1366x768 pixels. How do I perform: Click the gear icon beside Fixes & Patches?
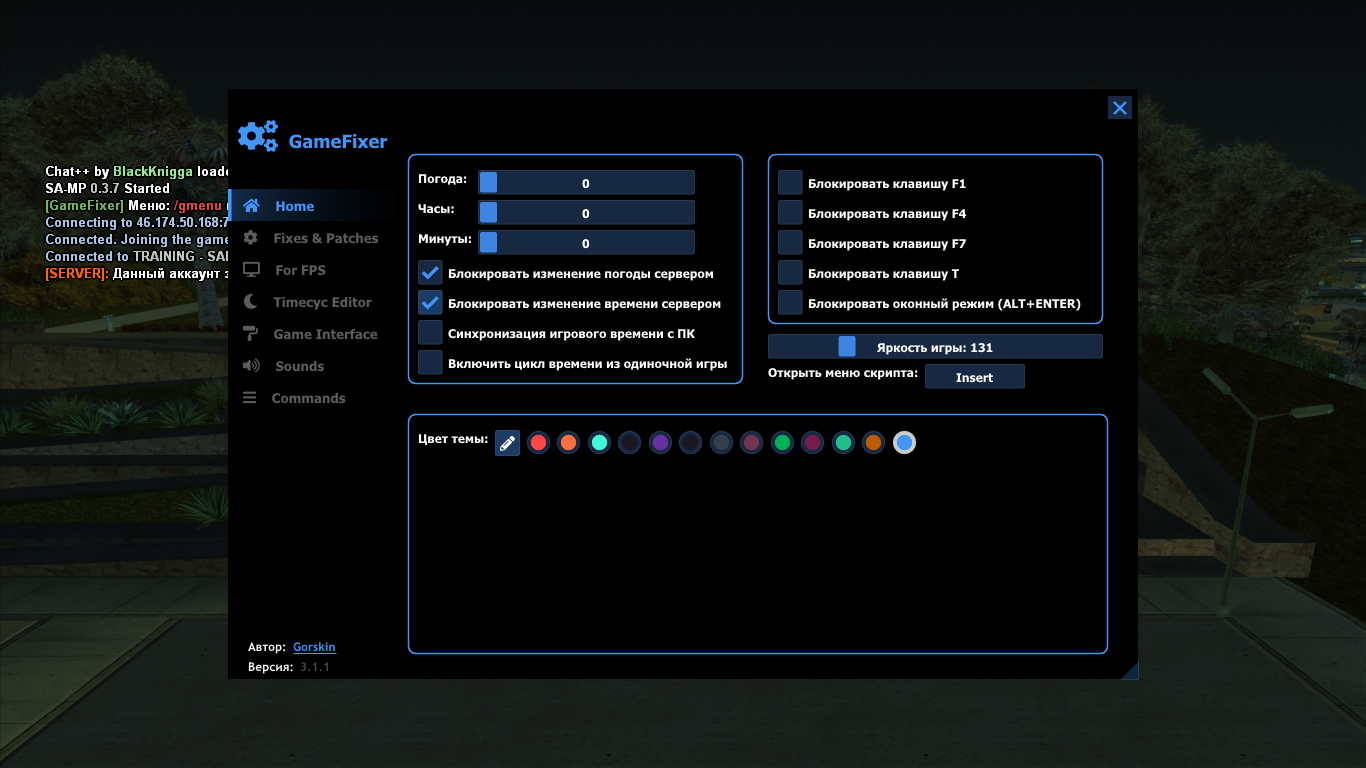(251, 238)
